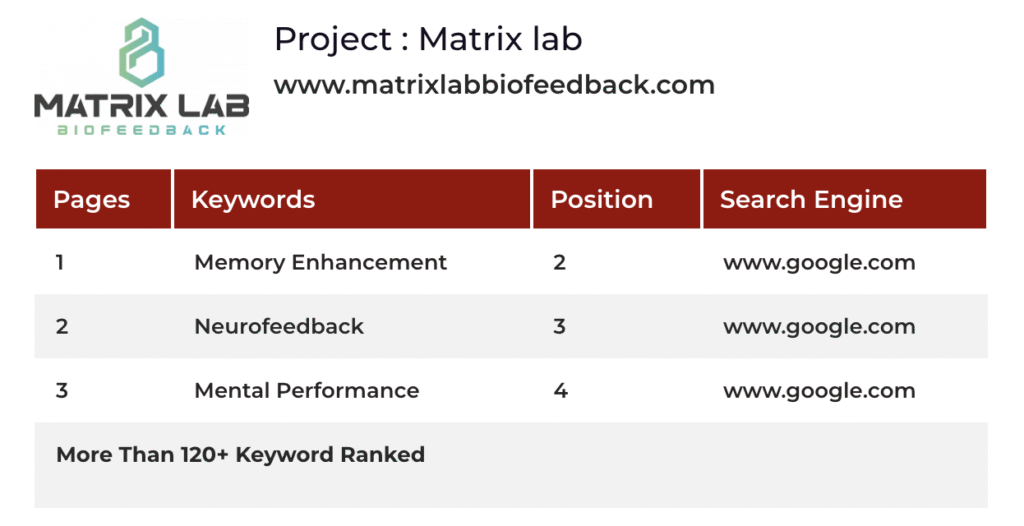Click the Search Engine column header
Viewport: 1024px width, 526px height.
(x=811, y=199)
